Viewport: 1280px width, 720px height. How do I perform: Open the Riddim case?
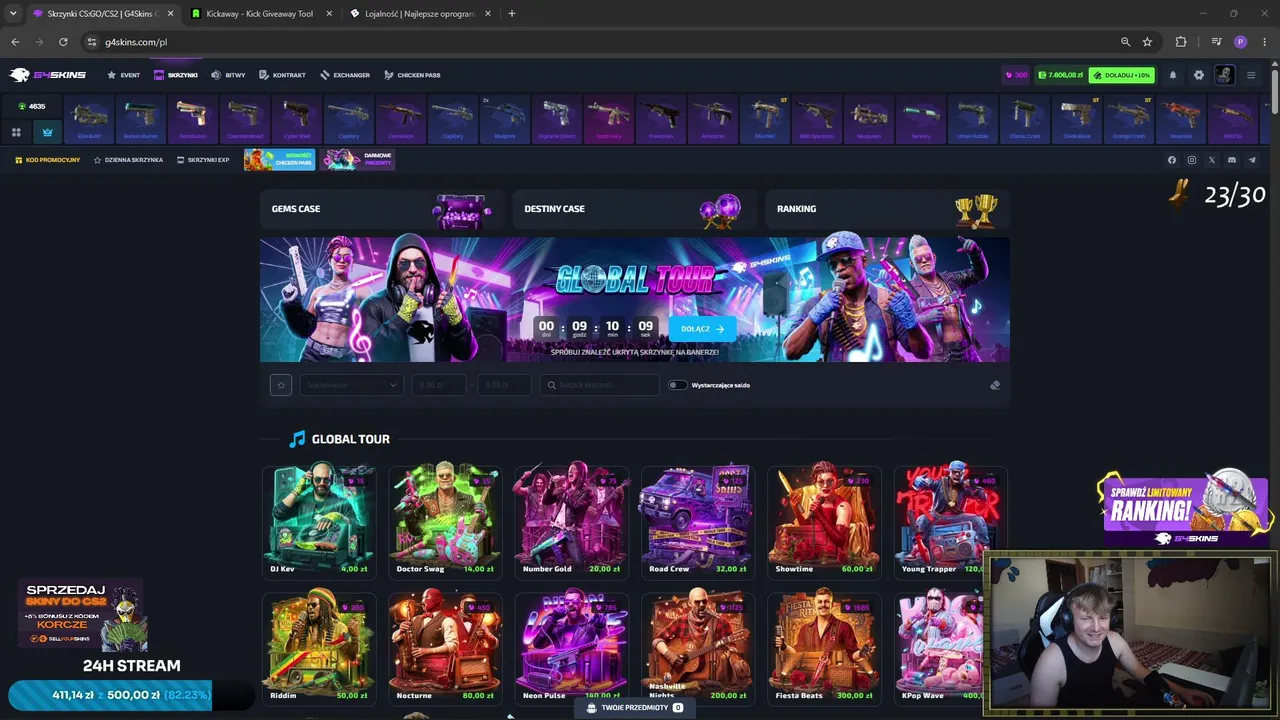click(x=319, y=648)
